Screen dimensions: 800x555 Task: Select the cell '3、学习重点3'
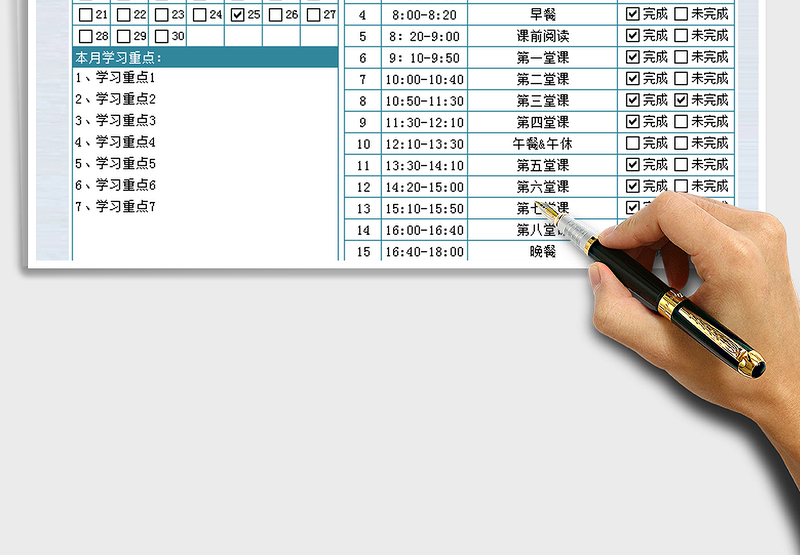click(x=205, y=120)
